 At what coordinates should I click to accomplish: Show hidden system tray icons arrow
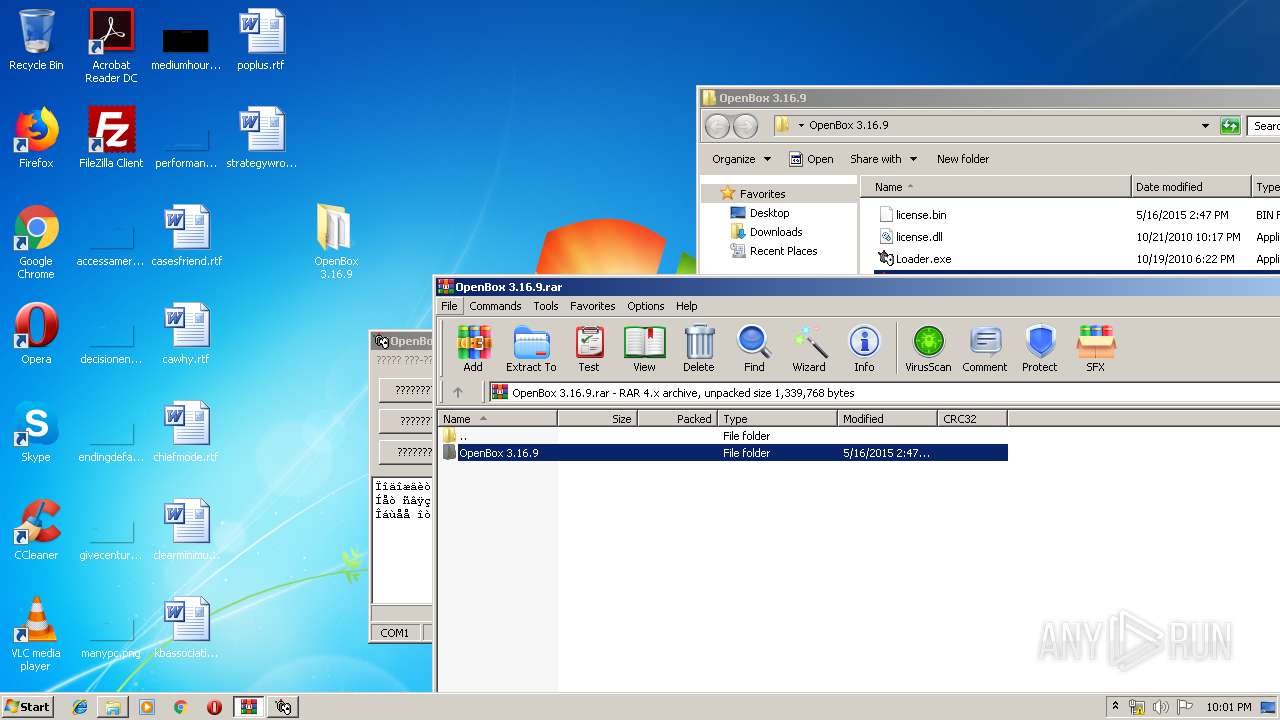click(x=1115, y=707)
